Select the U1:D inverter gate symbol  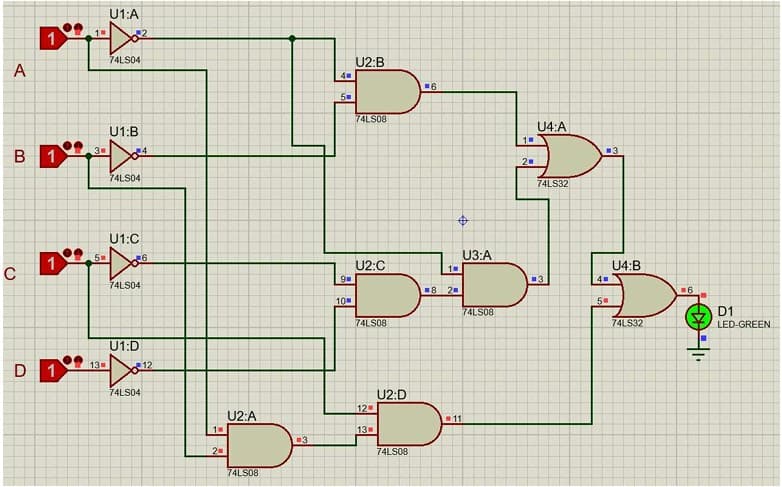pos(123,371)
